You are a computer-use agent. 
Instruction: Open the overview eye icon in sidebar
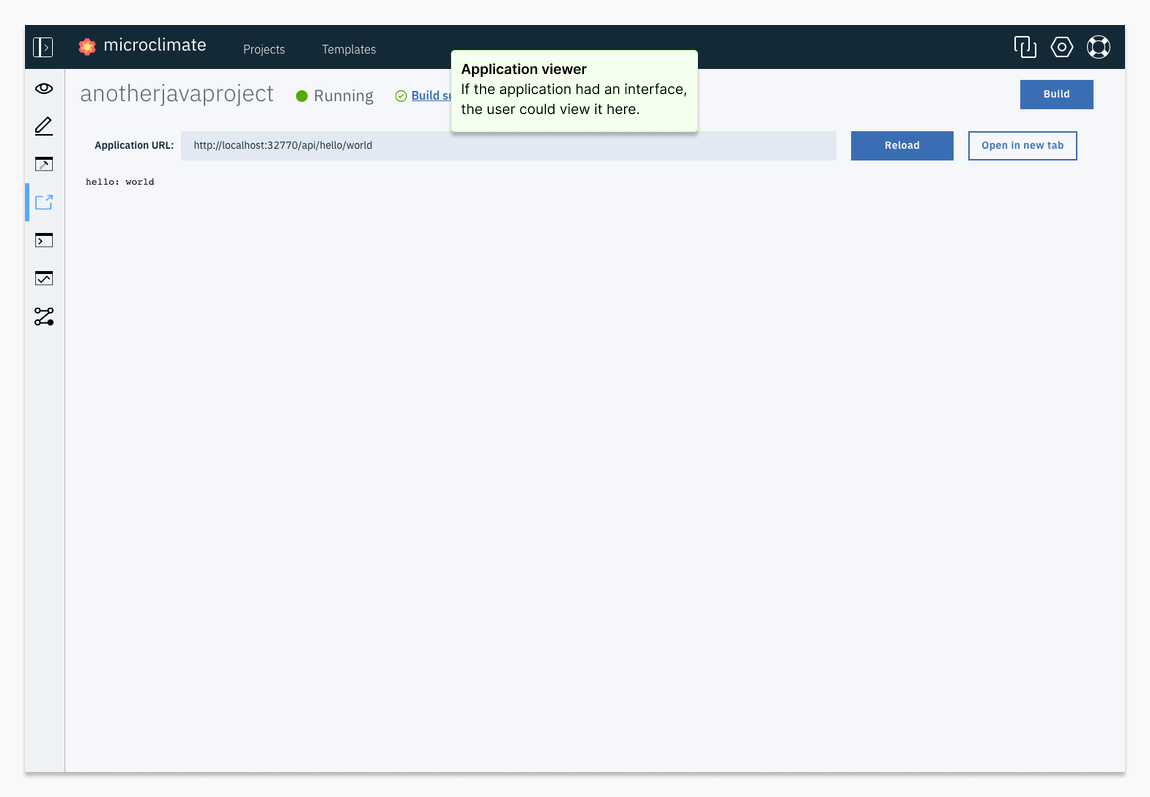pyautogui.click(x=44, y=88)
